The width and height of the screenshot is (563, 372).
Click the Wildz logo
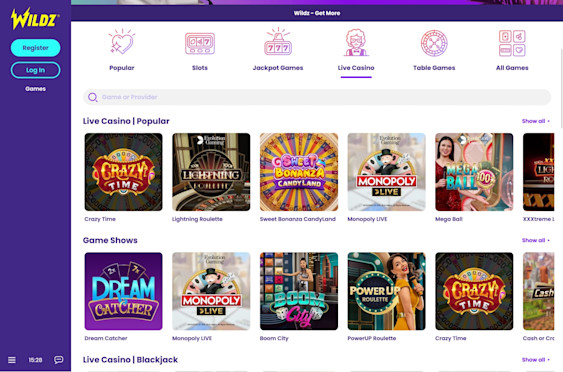pos(35,18)
